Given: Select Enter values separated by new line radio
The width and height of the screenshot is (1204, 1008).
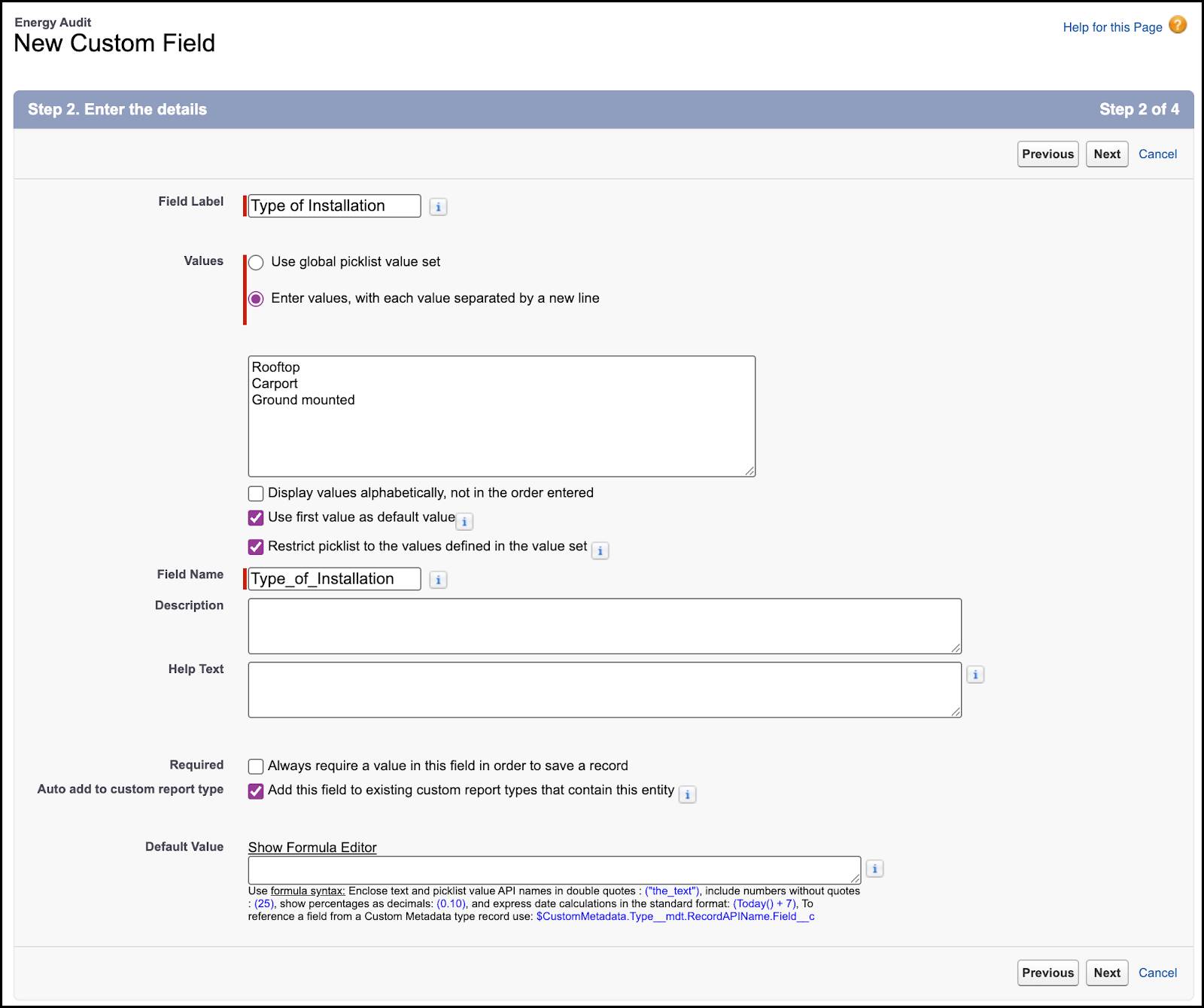Looking at the screenshot, I should [256, 299].
